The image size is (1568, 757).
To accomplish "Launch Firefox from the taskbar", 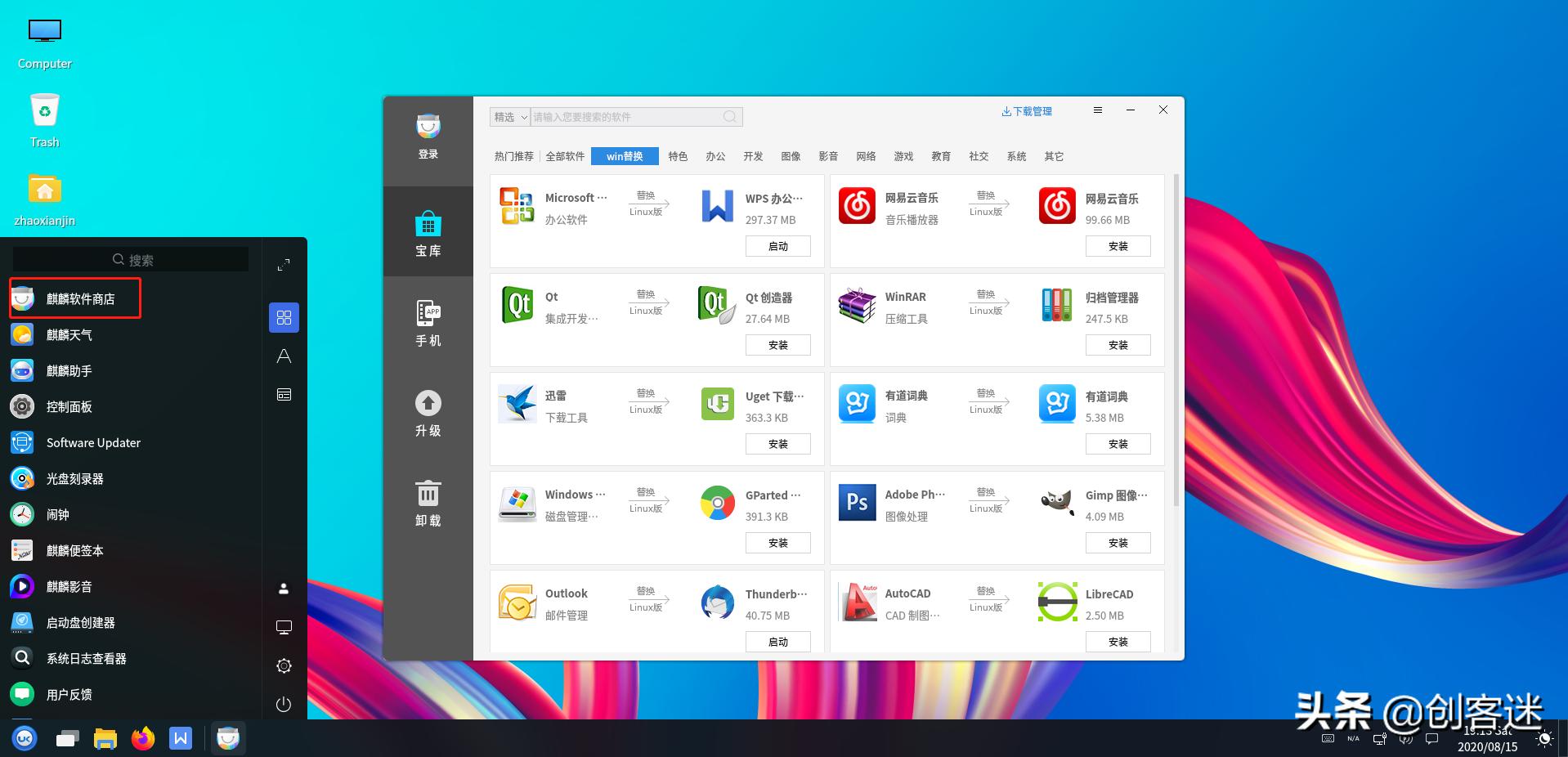I will pos(142,738).
